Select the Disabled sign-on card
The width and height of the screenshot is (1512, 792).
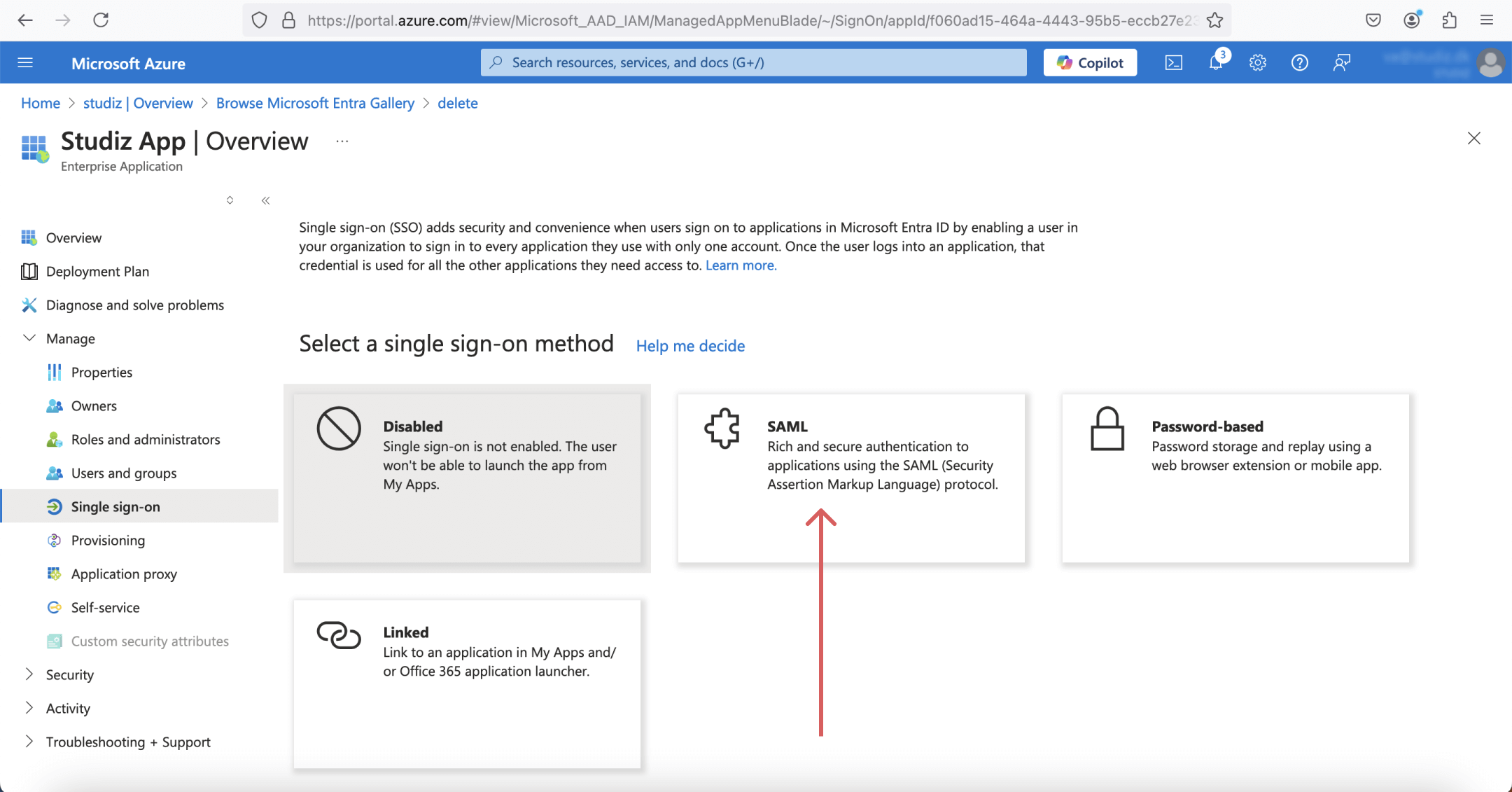[467, 478]
